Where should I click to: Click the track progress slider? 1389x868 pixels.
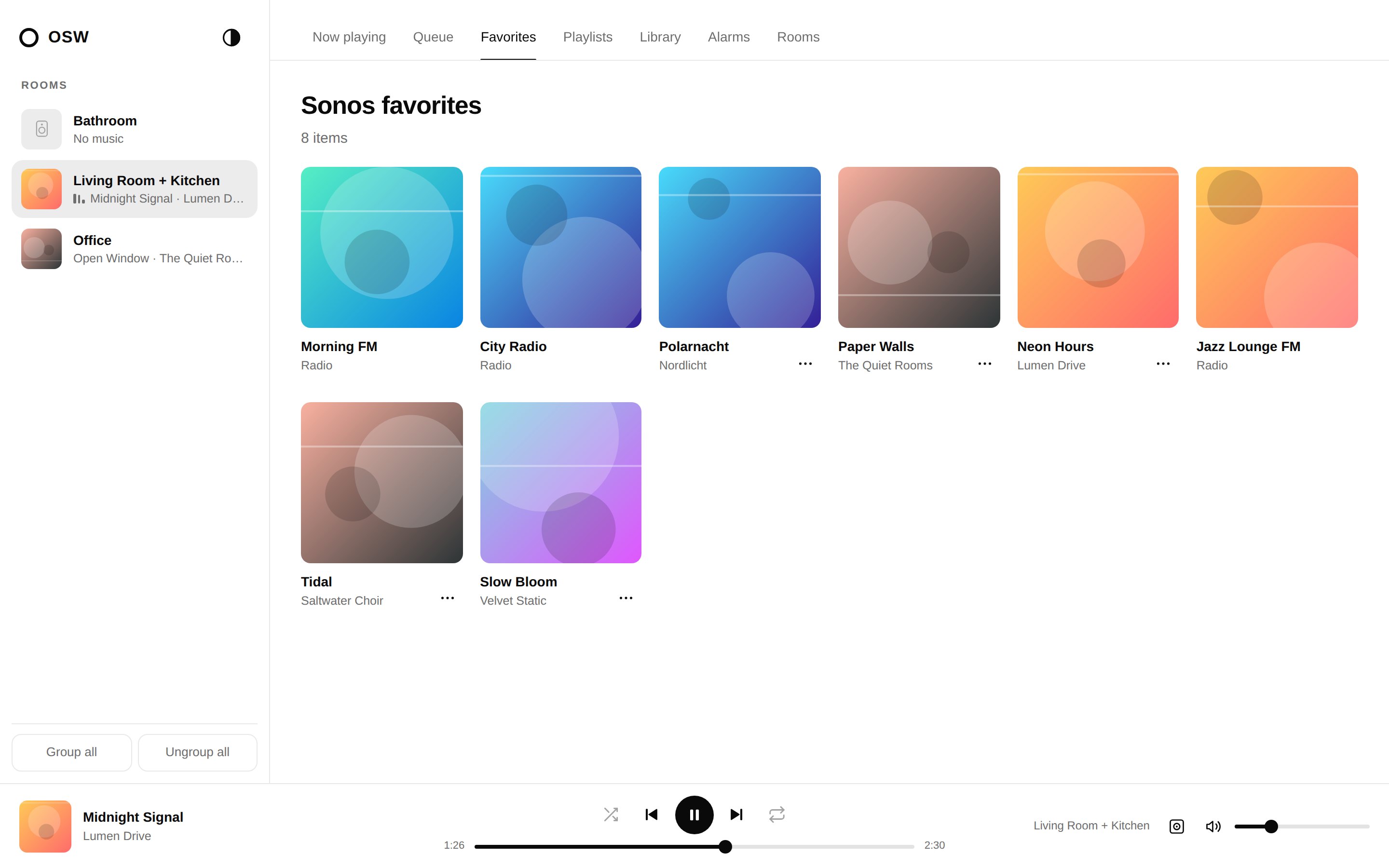point(694,846)
